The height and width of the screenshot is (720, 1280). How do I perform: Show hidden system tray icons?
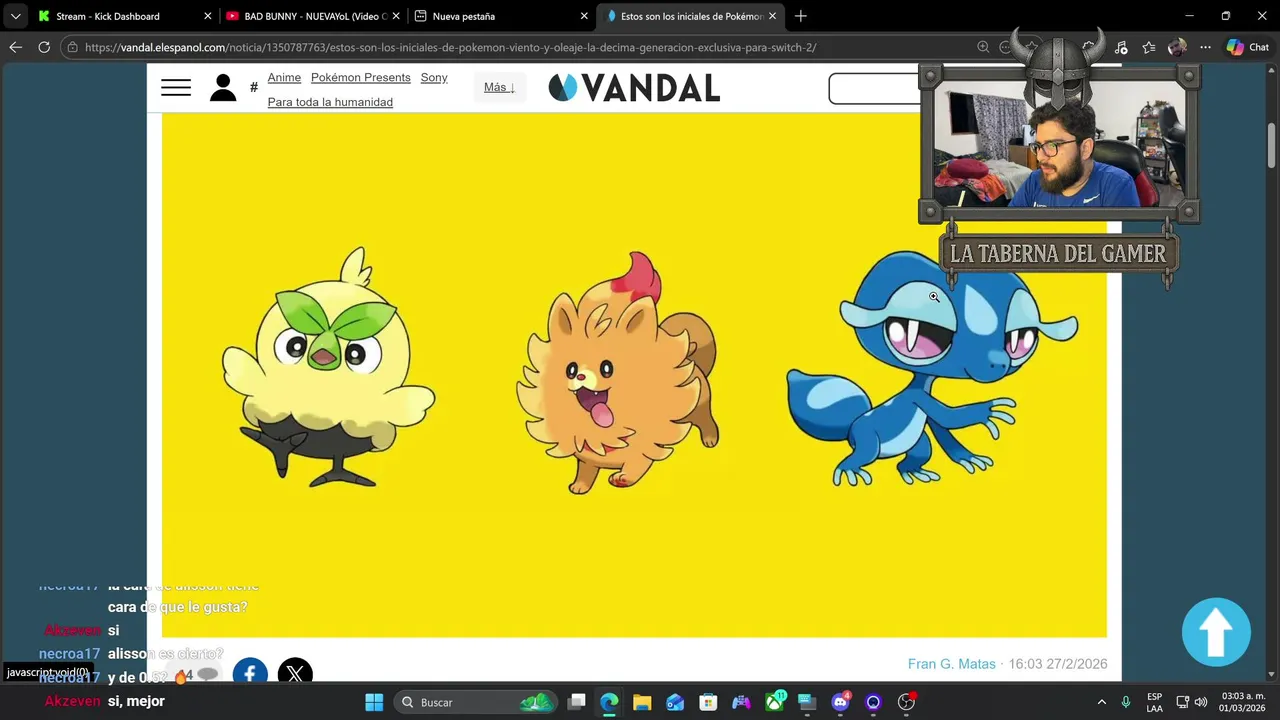1102,702
